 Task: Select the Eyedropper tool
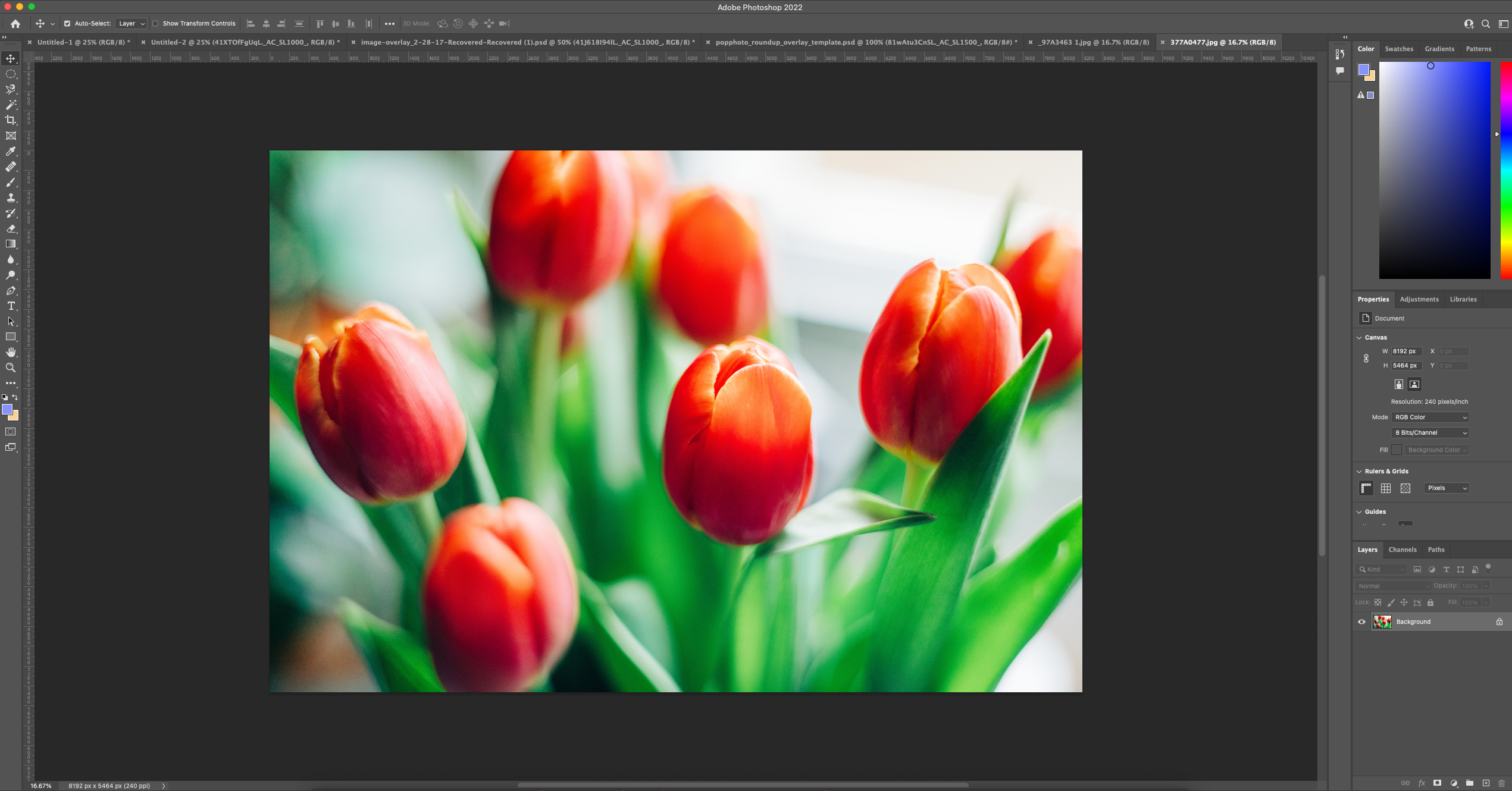[11, 151]
